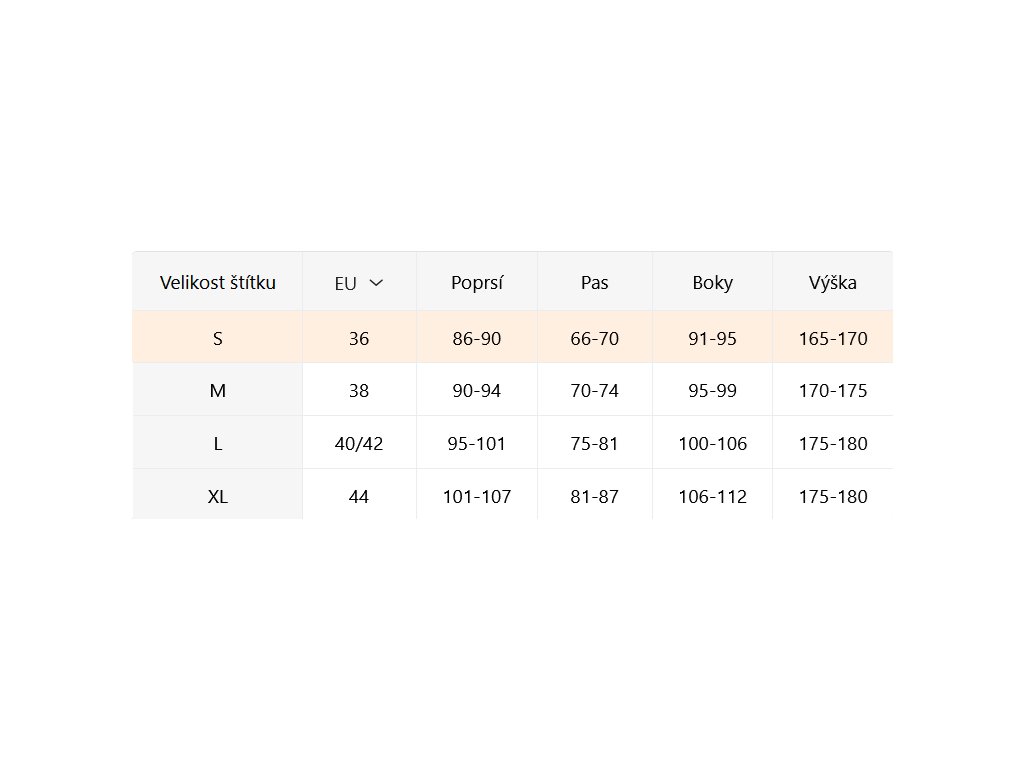Select the S size row label
The width and height of the screenshot is (1024, 768).
tap(217, 338)
